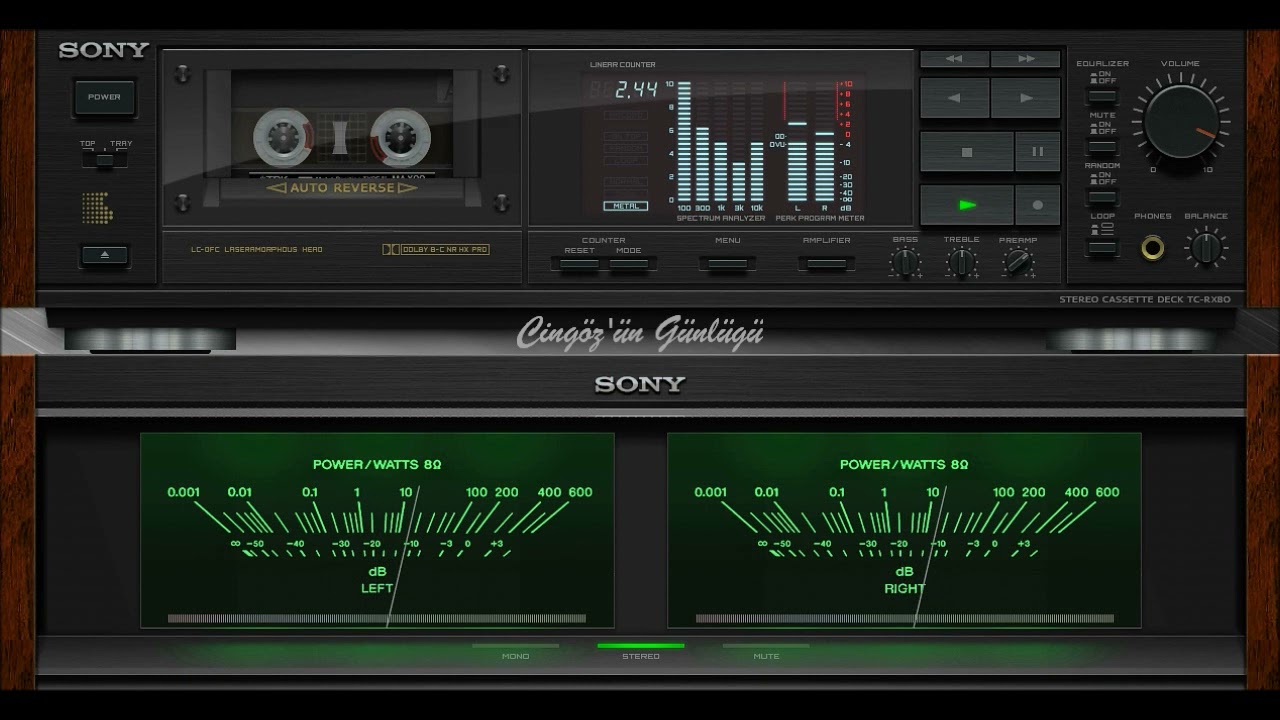Click the fast-forward double-arrow button
Image resolution: width=1280 pixels, height=720 pixels.
1026,59
